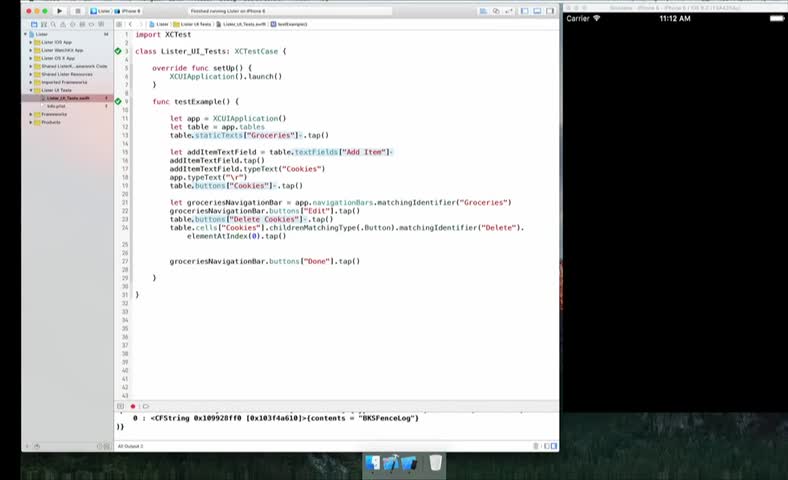Image resolution: width=788 pixels, height=480 pixels.
Task: Expand the Frameworks group
Action: 31,114
